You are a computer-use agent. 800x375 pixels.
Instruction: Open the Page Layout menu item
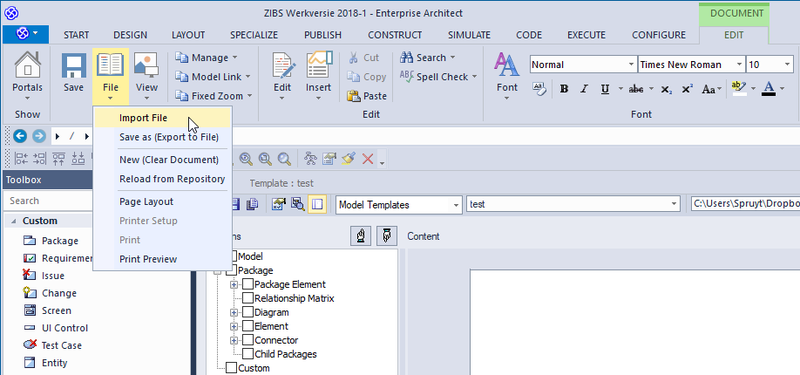coord(162,202)
